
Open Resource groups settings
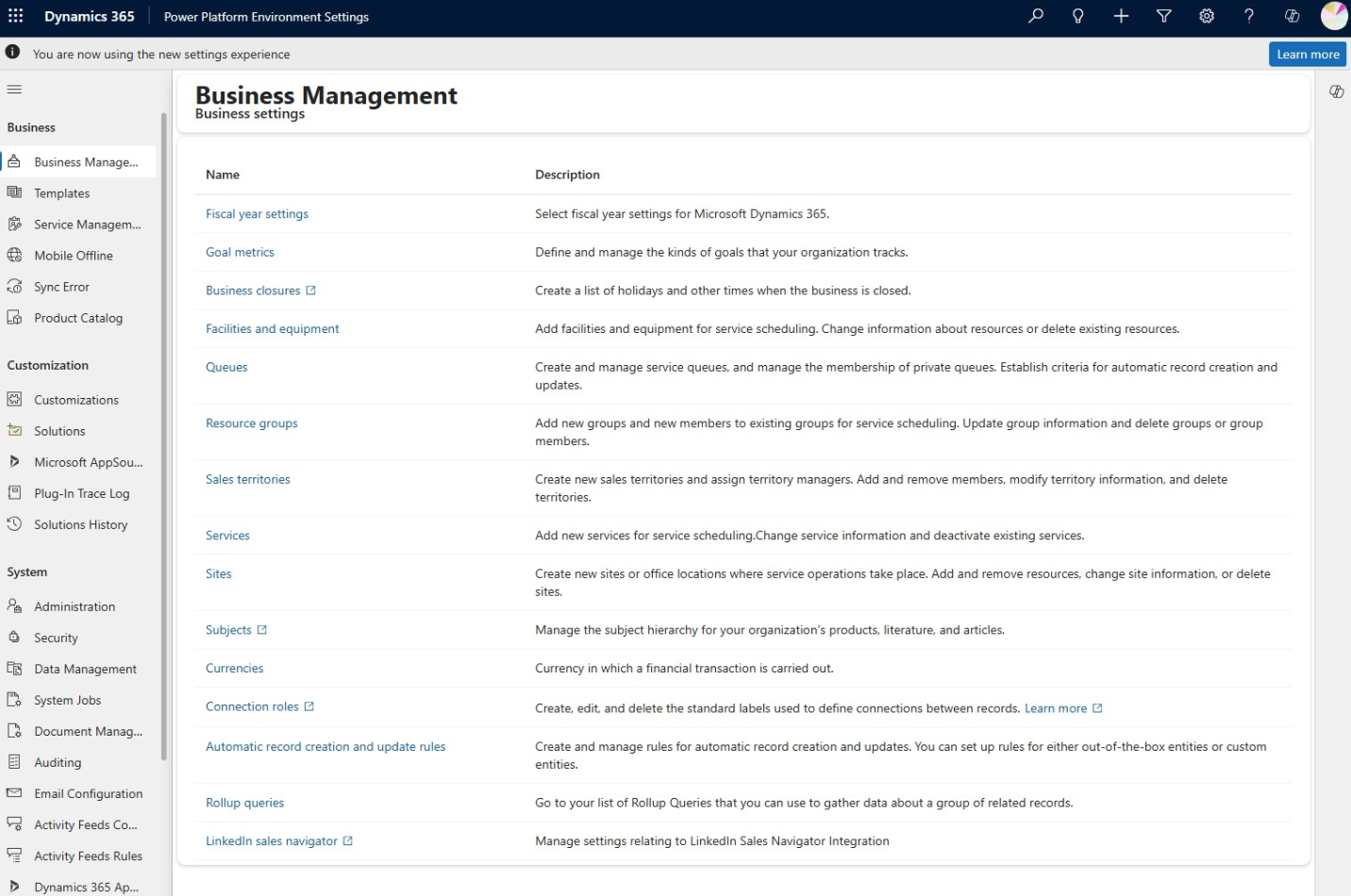pyautogui.click(x=251, y=423)
